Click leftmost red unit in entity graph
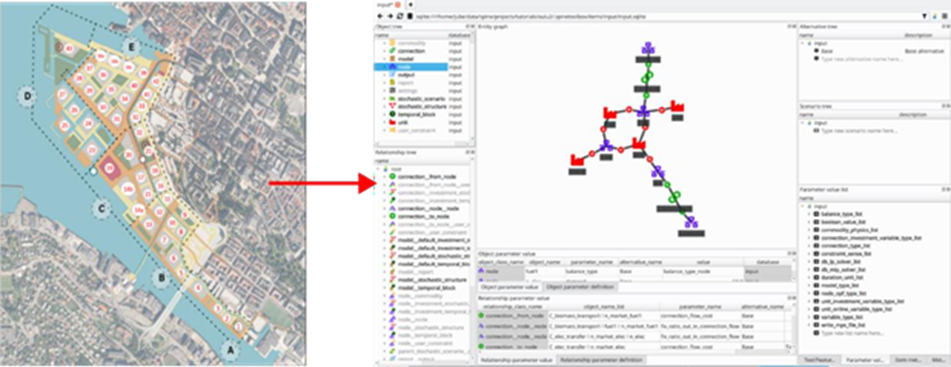This screenshot has width=951, height=367. pos(577,160)
